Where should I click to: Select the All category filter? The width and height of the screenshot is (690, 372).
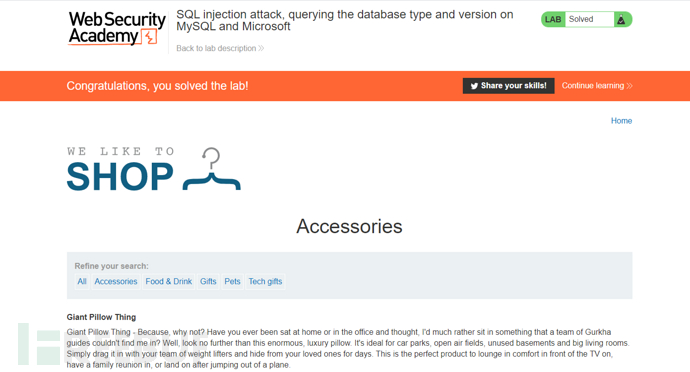(x=82, y=281)
